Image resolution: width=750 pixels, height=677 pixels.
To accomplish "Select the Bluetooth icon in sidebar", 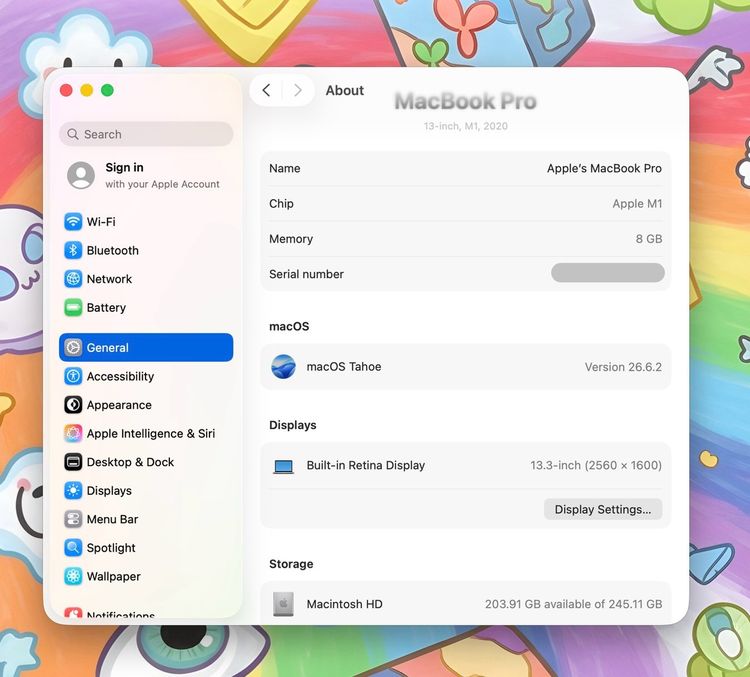I will [x=73, y=250].
